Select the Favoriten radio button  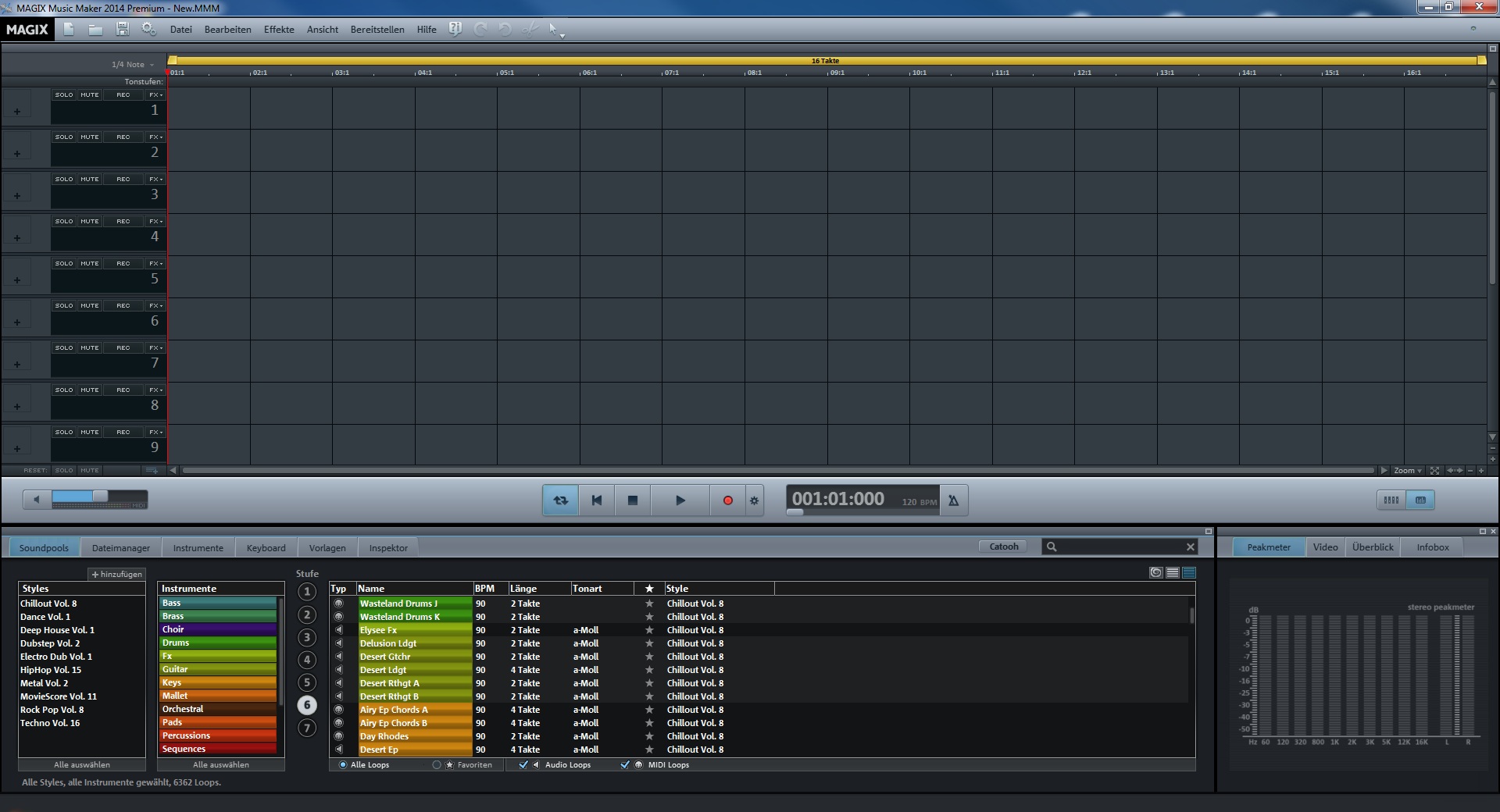[437, 765]
